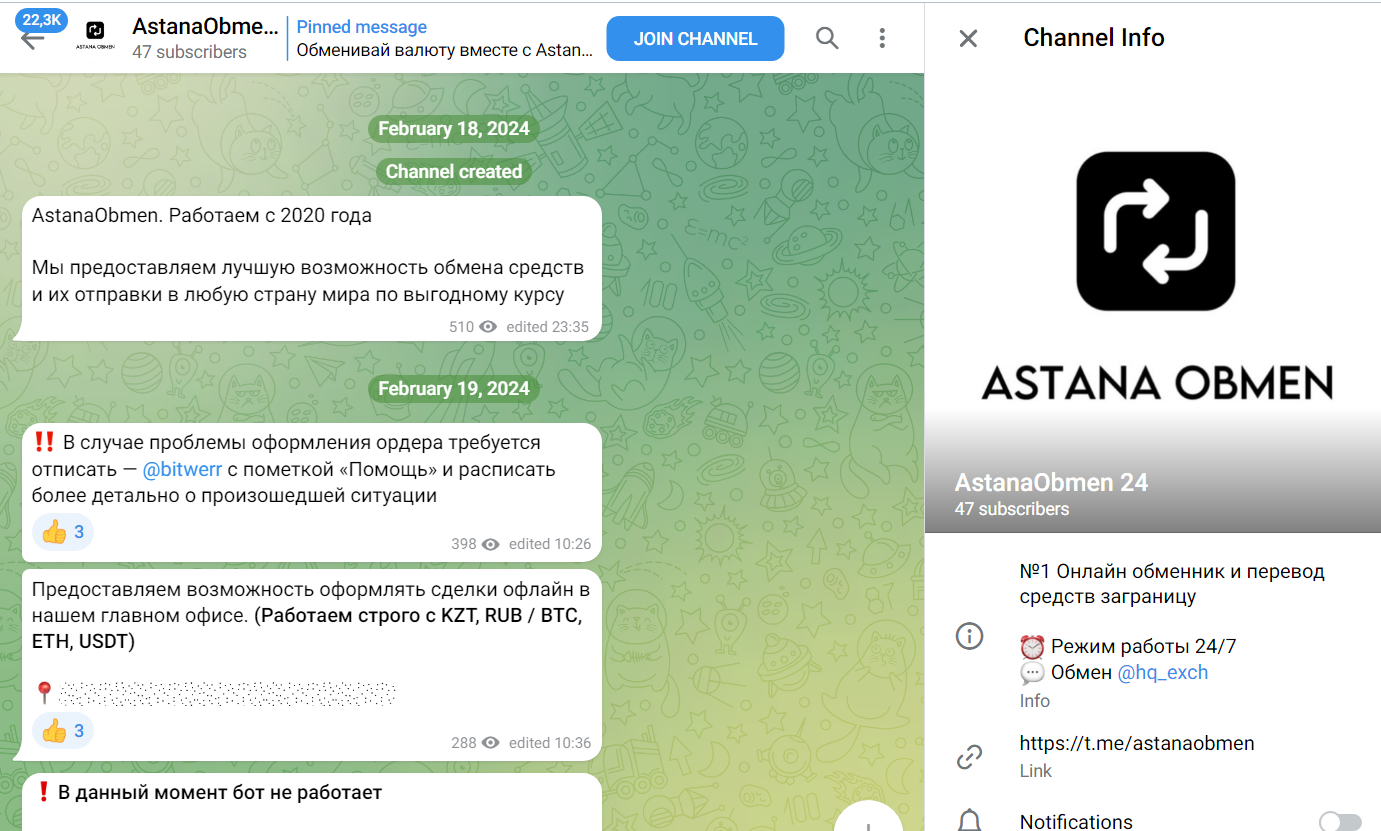Open the @hq_exch exchange contact link
Screen dimensions: 1381x831
[x=1163, y=672]
